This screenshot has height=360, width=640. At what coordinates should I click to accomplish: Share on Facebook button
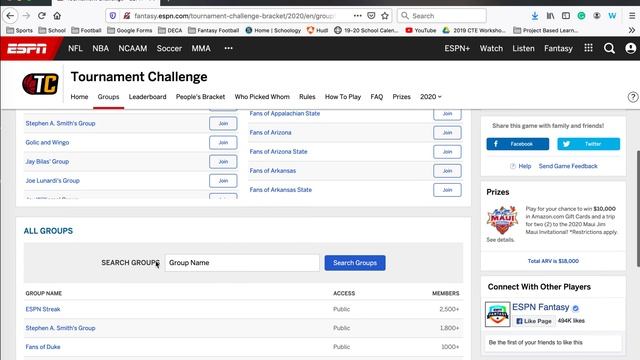click(x=518, y=144)
